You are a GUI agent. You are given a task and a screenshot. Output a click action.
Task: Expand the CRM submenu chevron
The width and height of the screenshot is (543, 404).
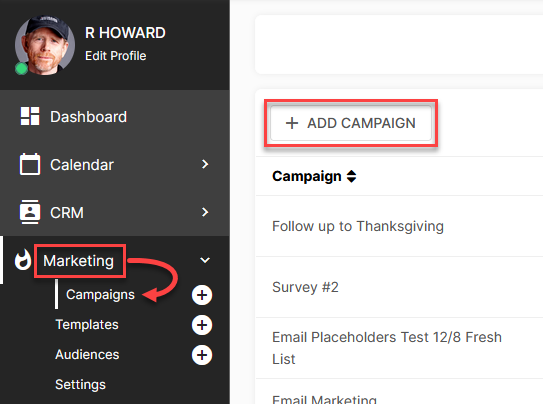(205, 212)
